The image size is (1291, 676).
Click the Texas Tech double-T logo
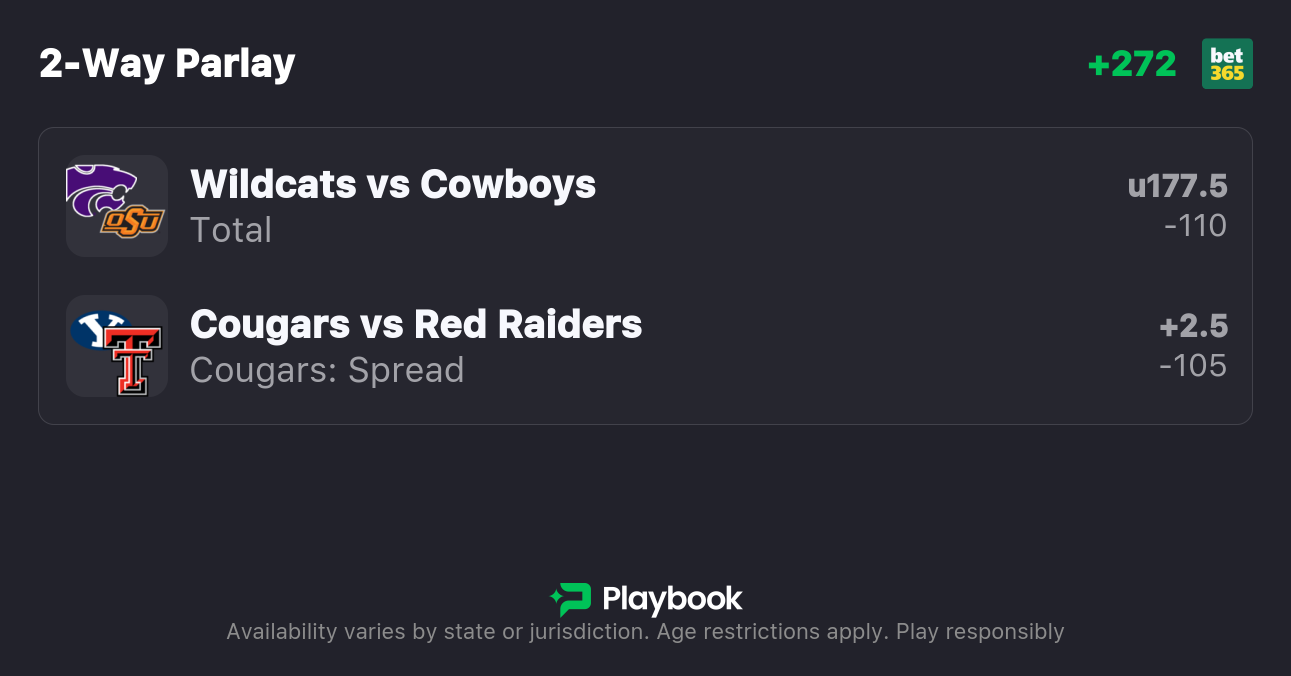134,362
